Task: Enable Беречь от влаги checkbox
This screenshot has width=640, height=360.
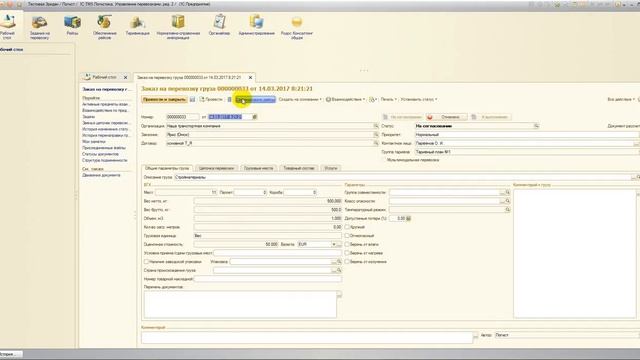Action: click(x=347, y=244)
